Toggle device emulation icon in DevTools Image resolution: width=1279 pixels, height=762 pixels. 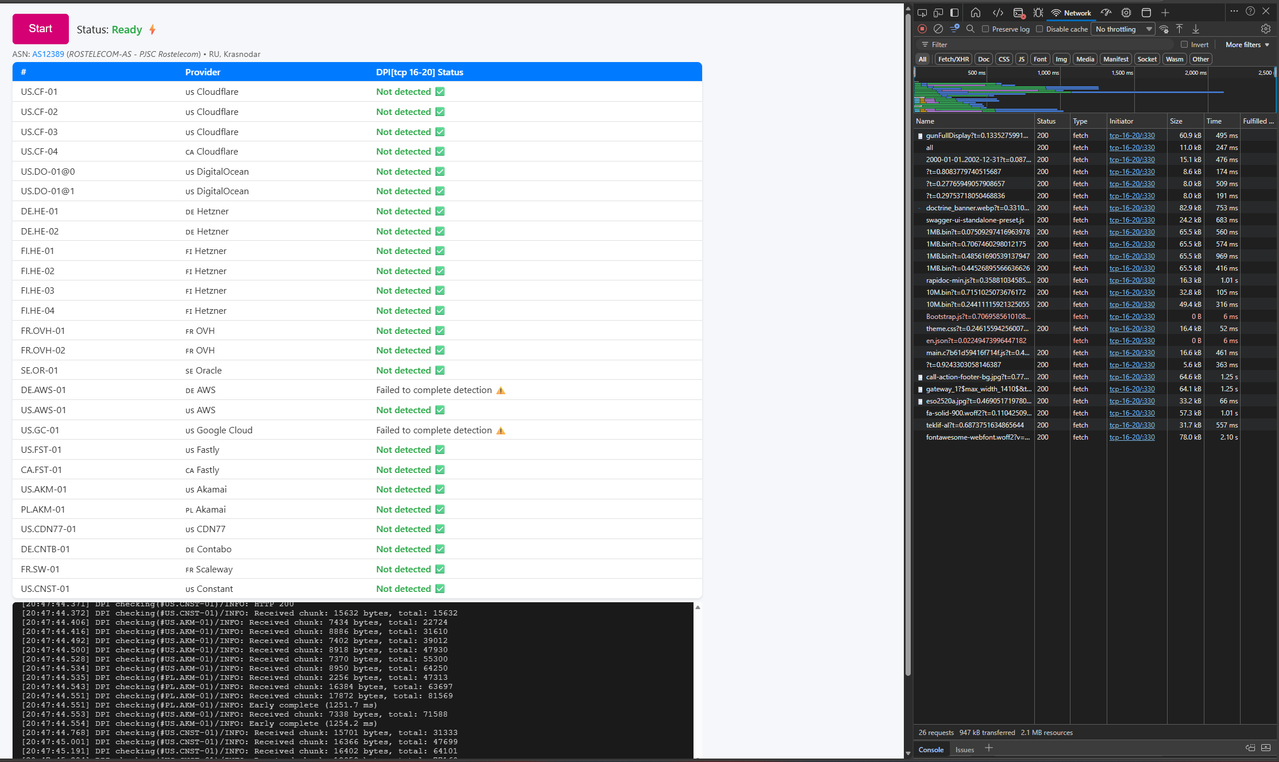pyautogui.click(x=938, y=13)
